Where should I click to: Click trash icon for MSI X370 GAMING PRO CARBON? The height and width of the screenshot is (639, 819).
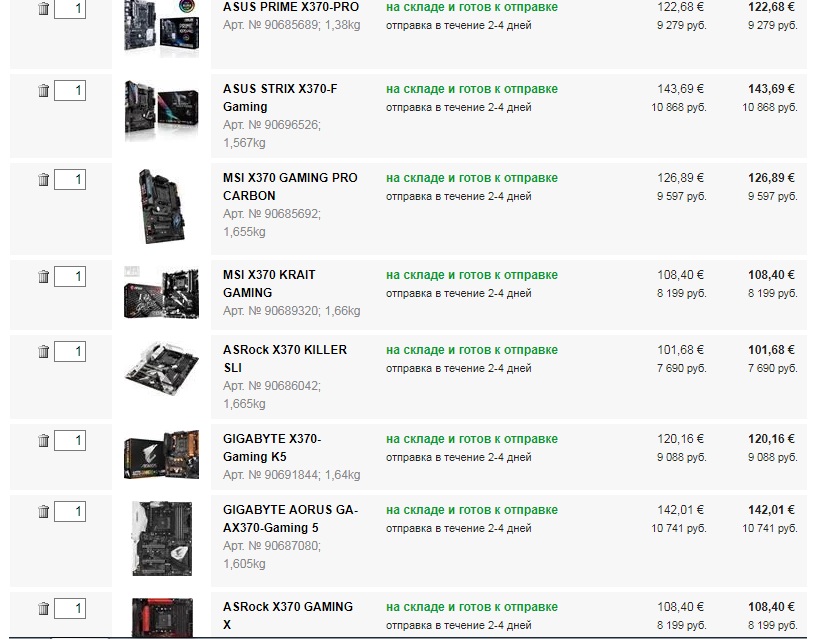click(44, 179)
